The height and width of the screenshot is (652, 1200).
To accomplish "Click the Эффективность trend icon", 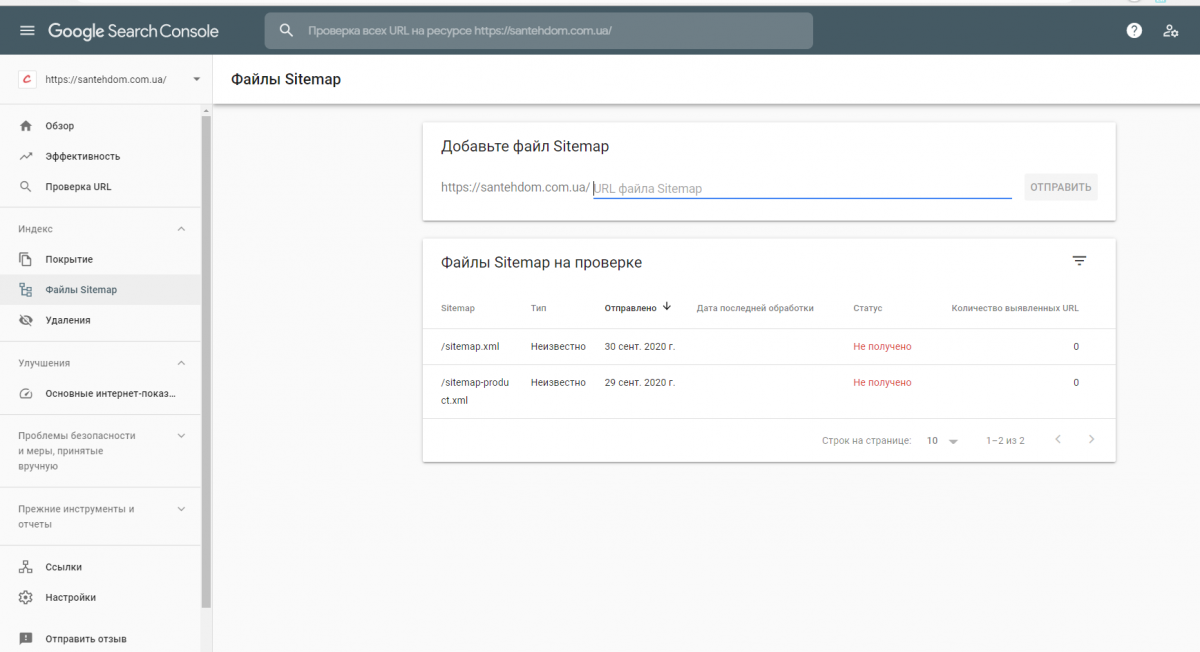I will pos(26,156).
